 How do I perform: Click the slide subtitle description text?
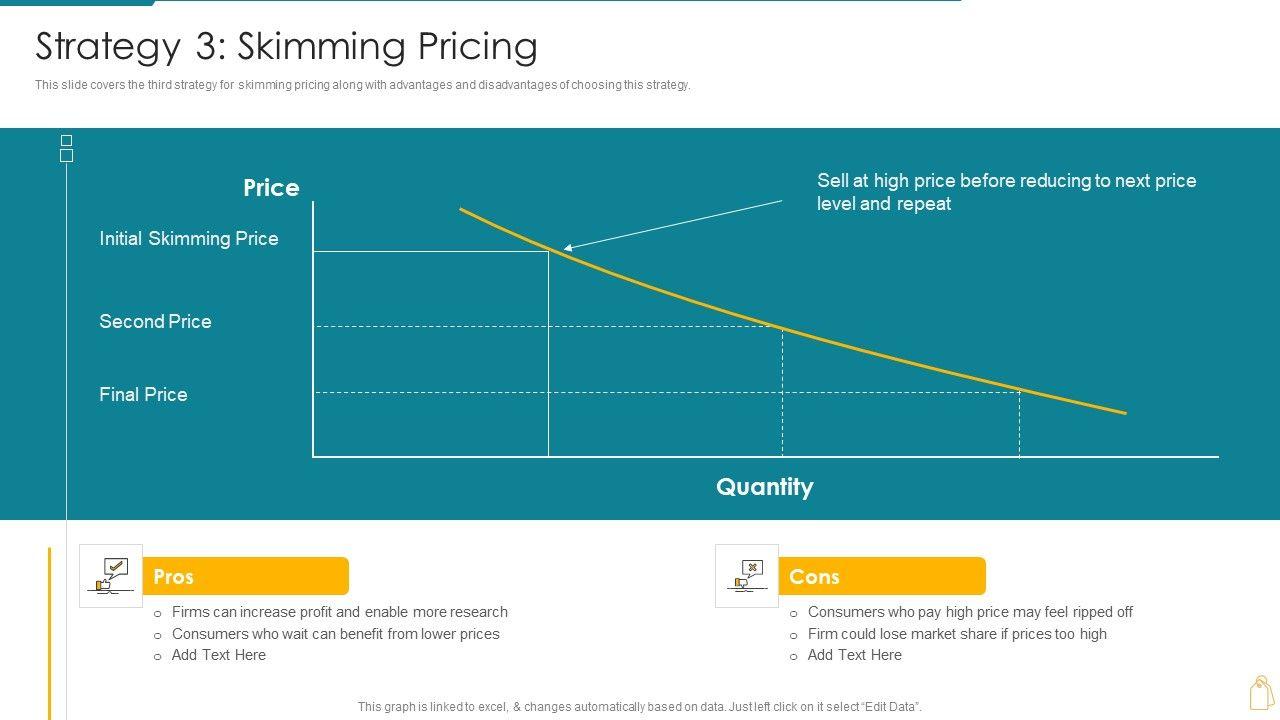pyautogui.click(x=362, y=85)
